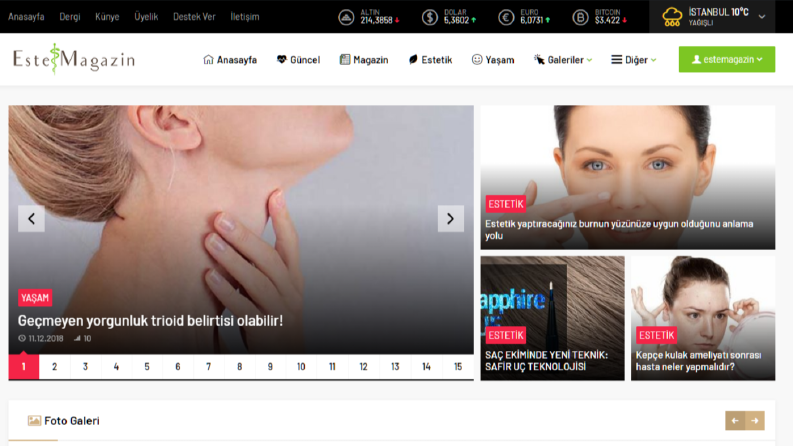Viewport: 793px width, 446px height.
Task: Click the dollar sign currency icon
Action: coord(429,17)
